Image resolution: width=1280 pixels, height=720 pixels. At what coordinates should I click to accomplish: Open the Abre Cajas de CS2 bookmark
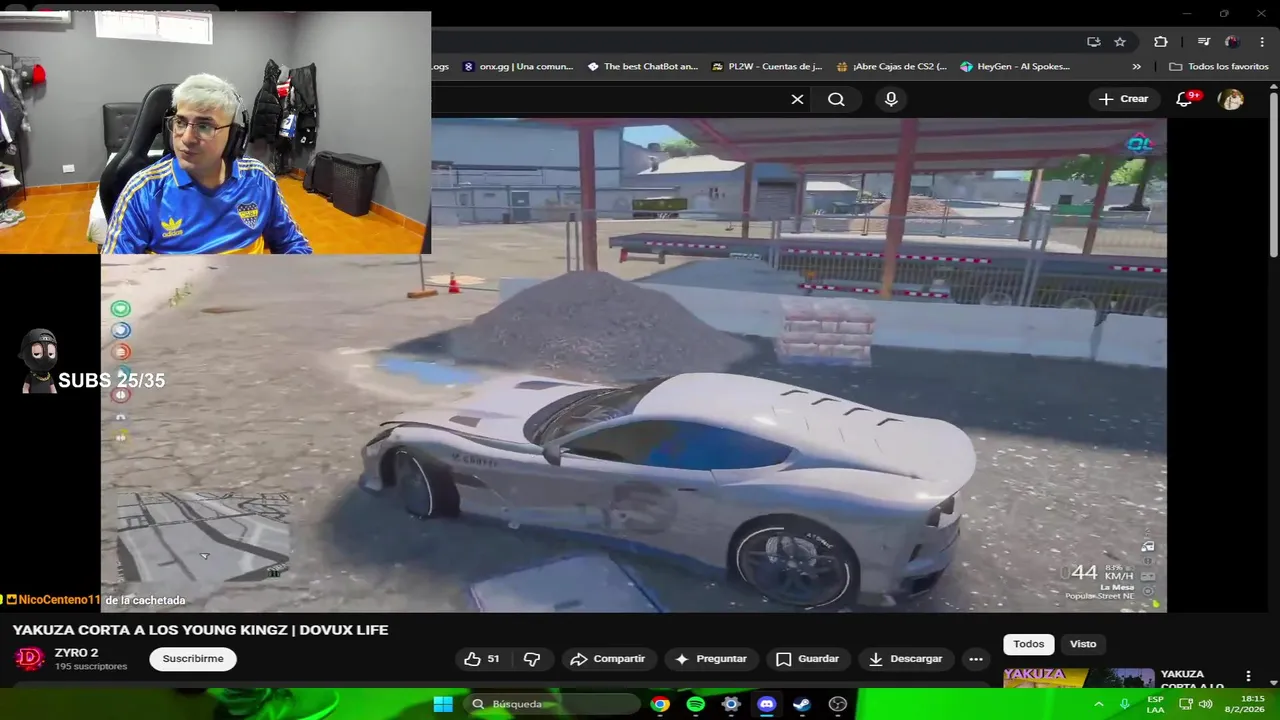coord(892,67)
